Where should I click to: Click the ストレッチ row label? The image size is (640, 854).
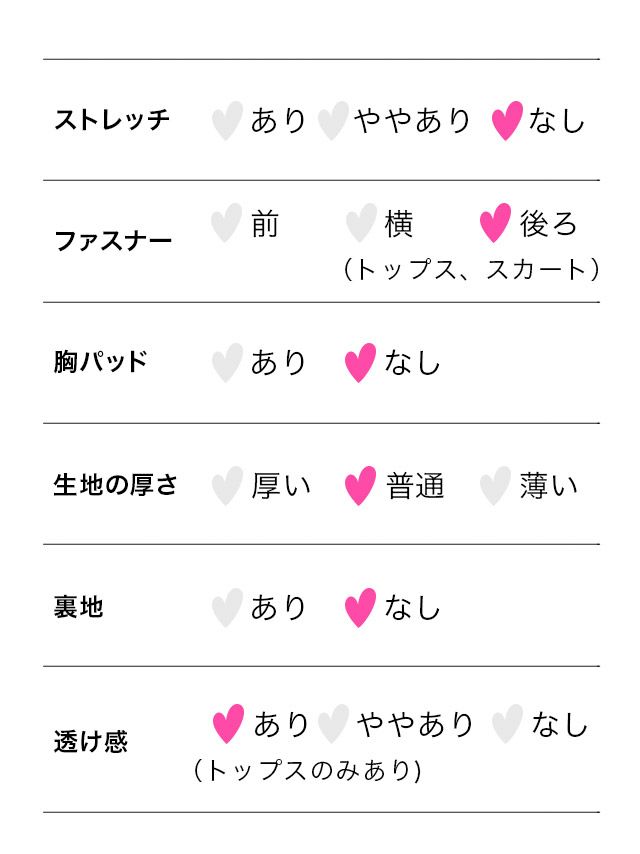click(112, 121)
